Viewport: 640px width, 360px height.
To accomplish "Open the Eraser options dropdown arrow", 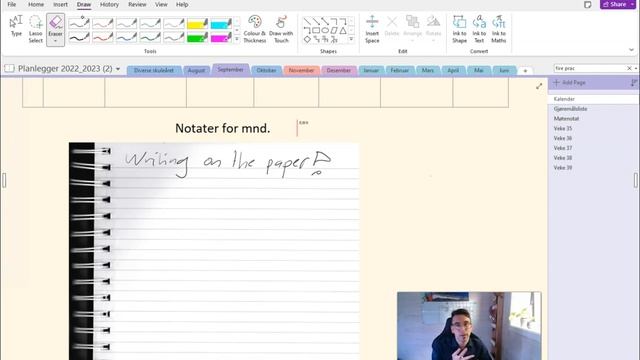I will coord(56,41).
